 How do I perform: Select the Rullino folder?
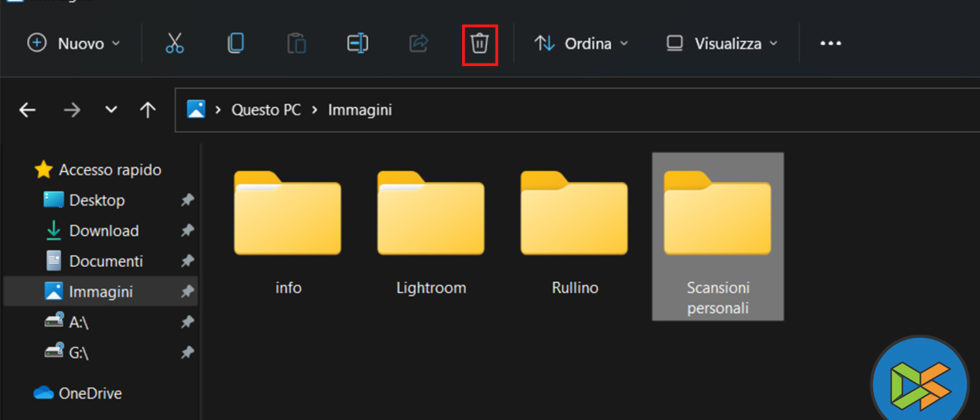tap(574, 213)
